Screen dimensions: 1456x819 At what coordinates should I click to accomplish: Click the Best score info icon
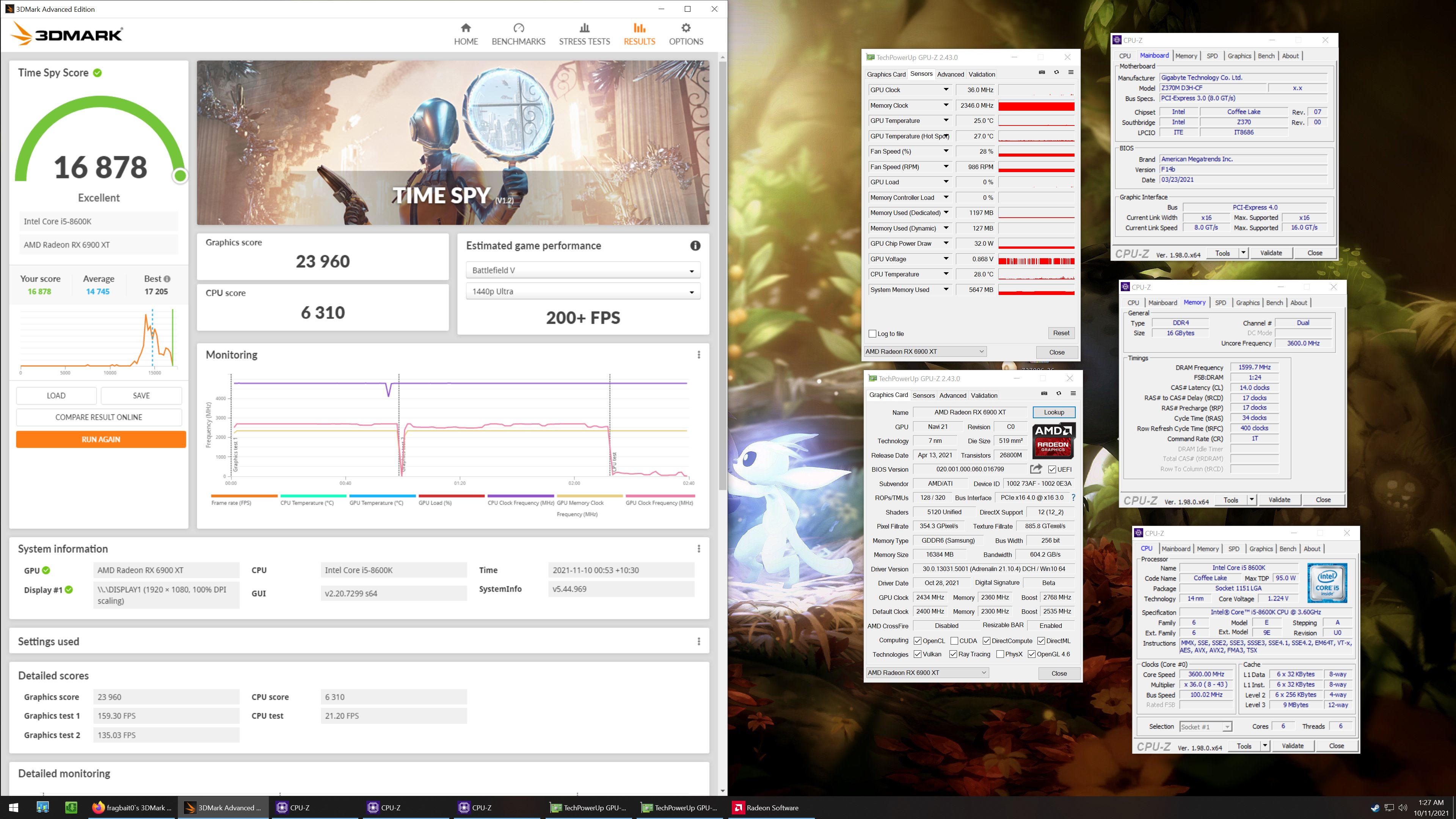167,279
